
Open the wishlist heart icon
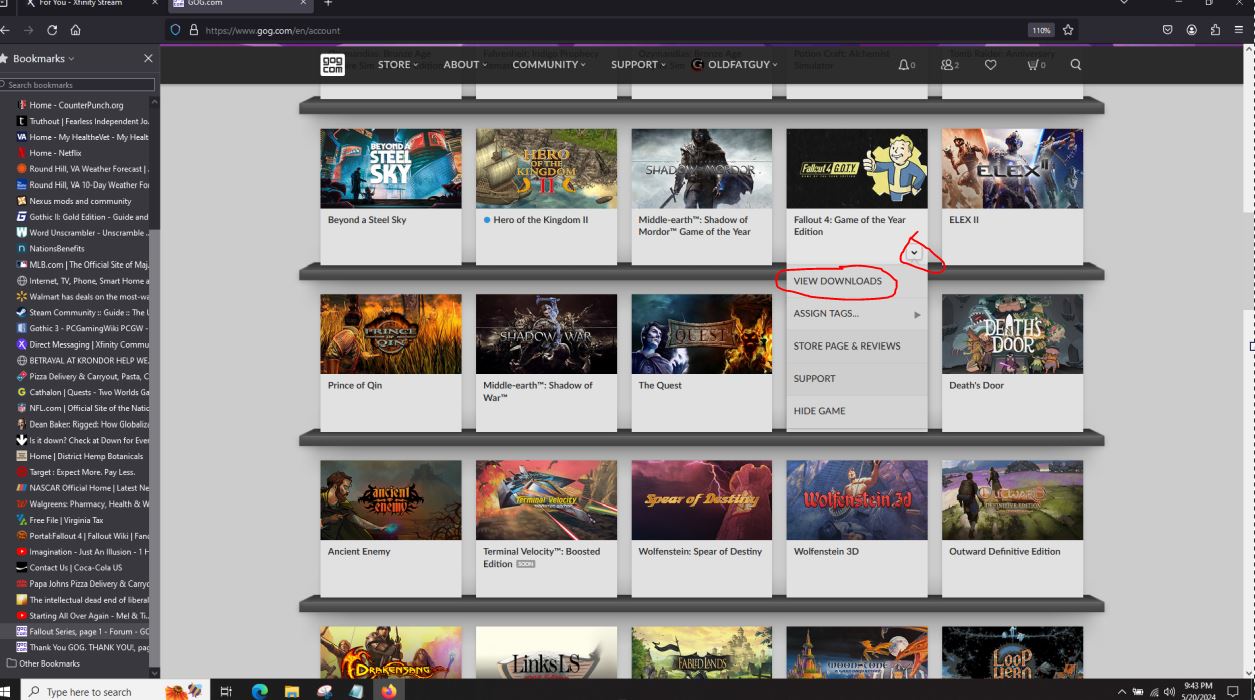coord(991,65)
